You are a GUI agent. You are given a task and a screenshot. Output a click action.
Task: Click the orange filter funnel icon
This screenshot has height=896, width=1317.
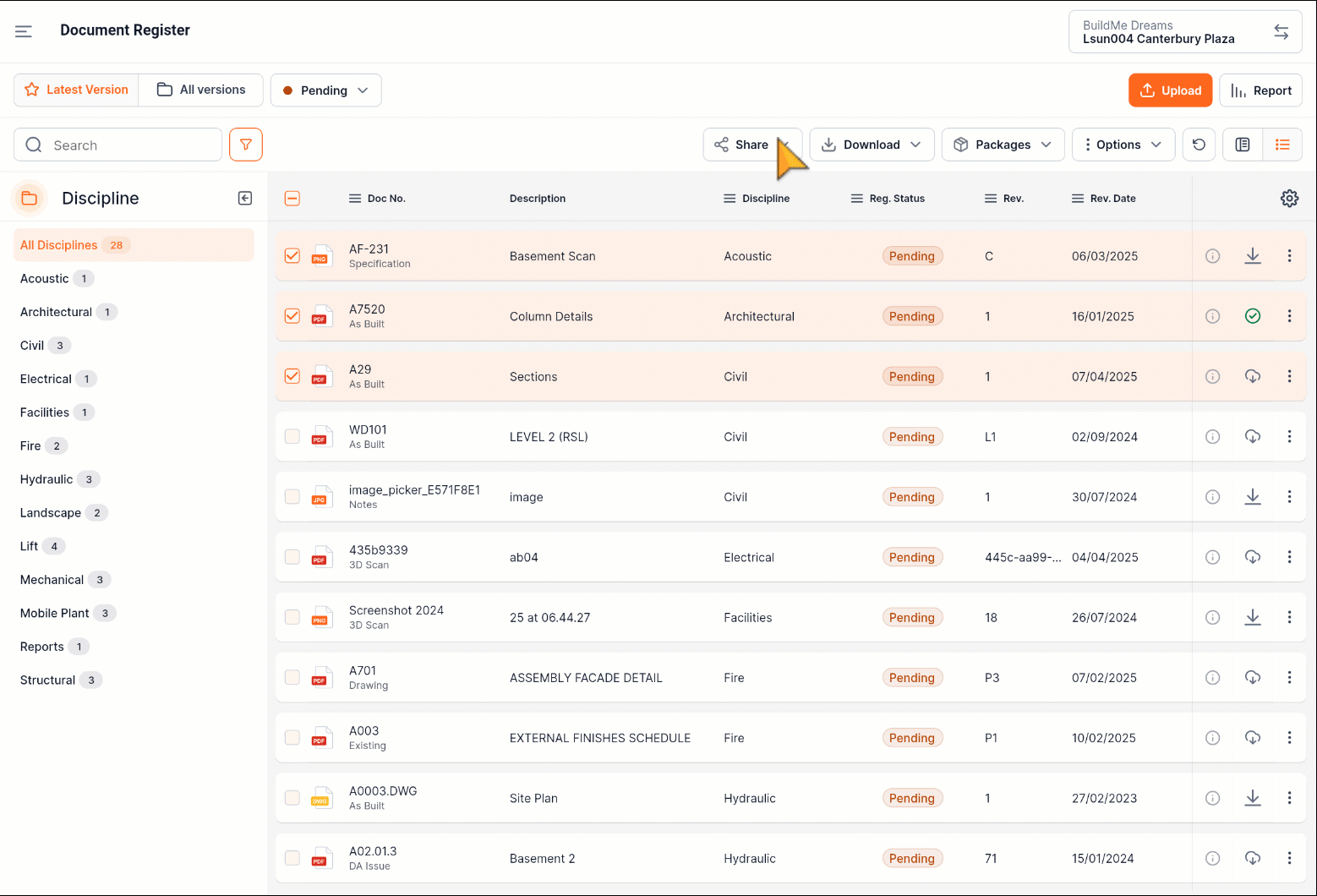pyautogui.click(x=246, y=145)
